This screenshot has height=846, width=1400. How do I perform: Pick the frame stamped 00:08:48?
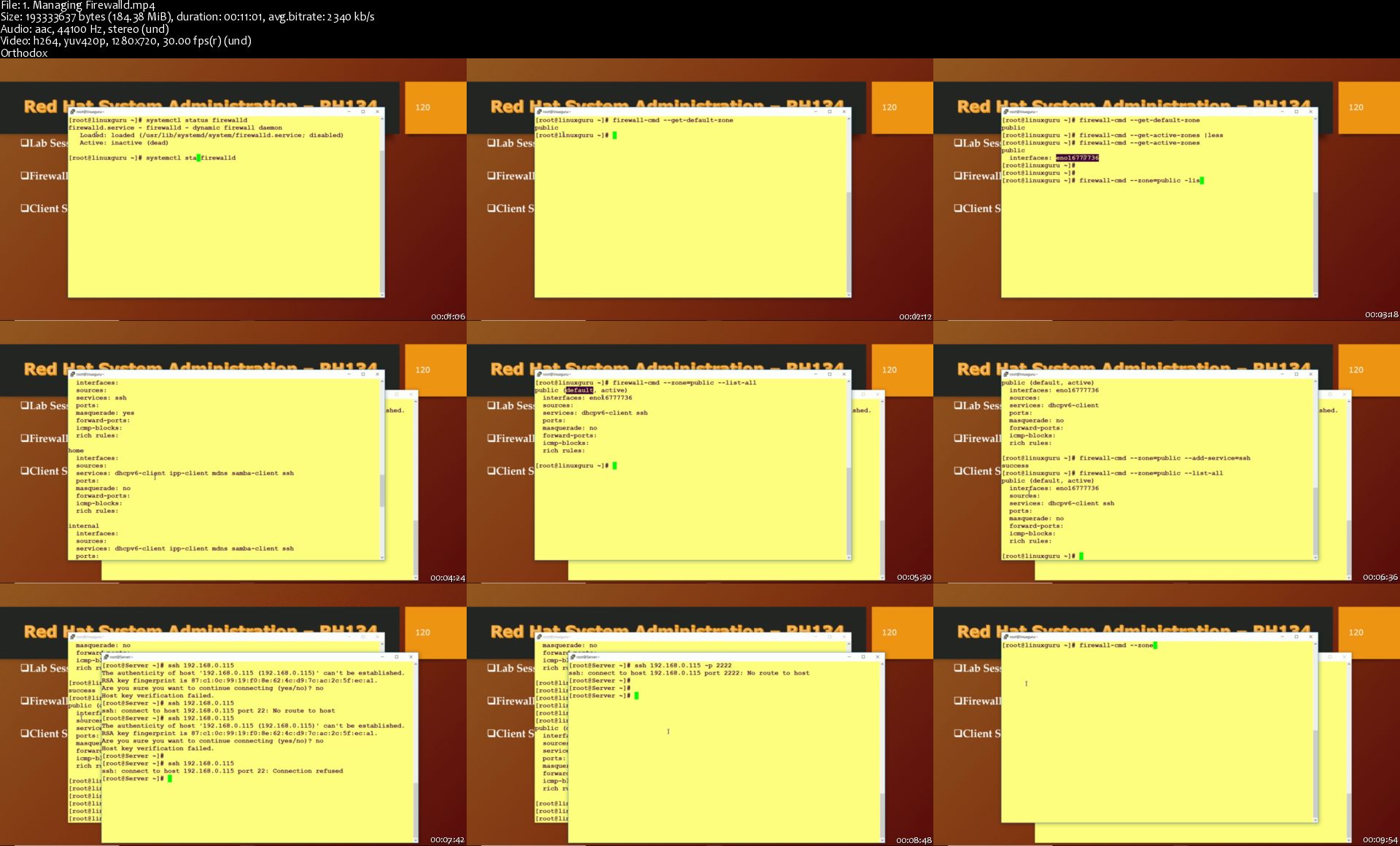pos(700,715)
